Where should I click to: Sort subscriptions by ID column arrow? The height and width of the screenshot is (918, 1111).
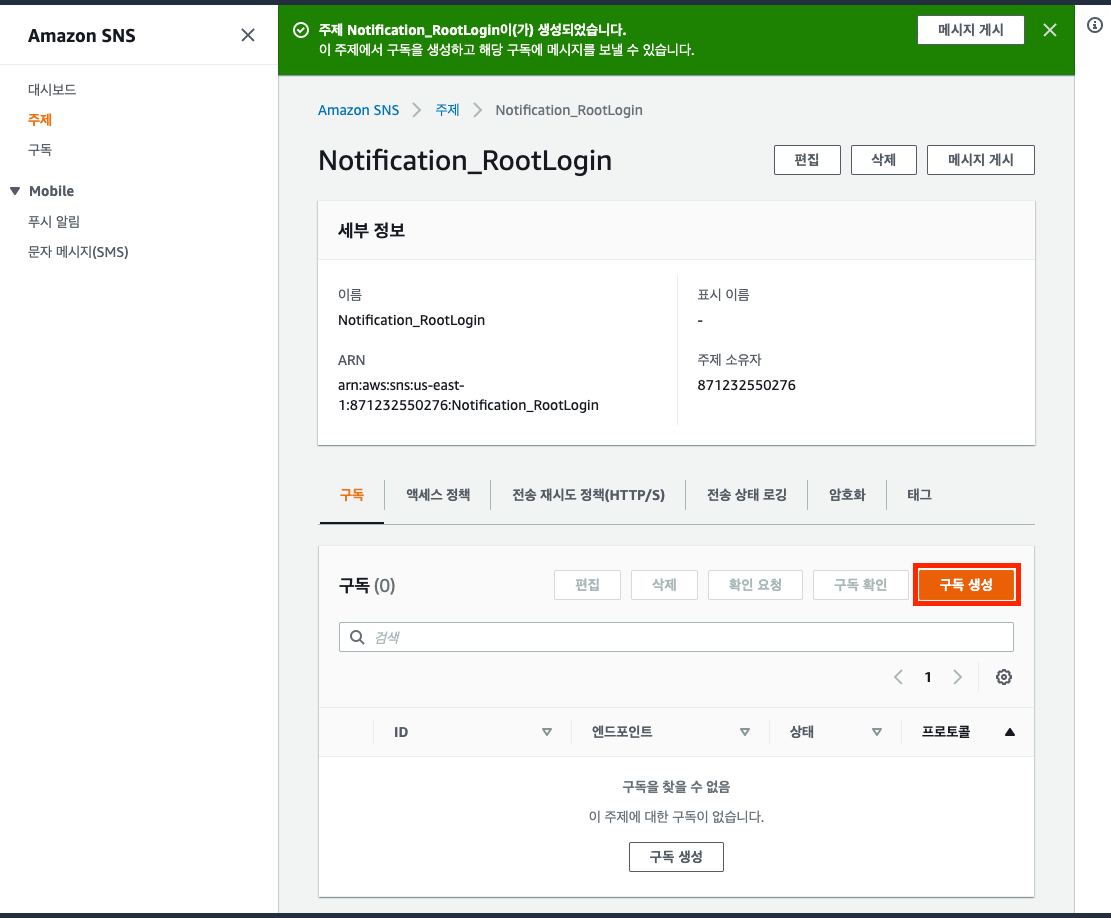[x=546, y=732]
